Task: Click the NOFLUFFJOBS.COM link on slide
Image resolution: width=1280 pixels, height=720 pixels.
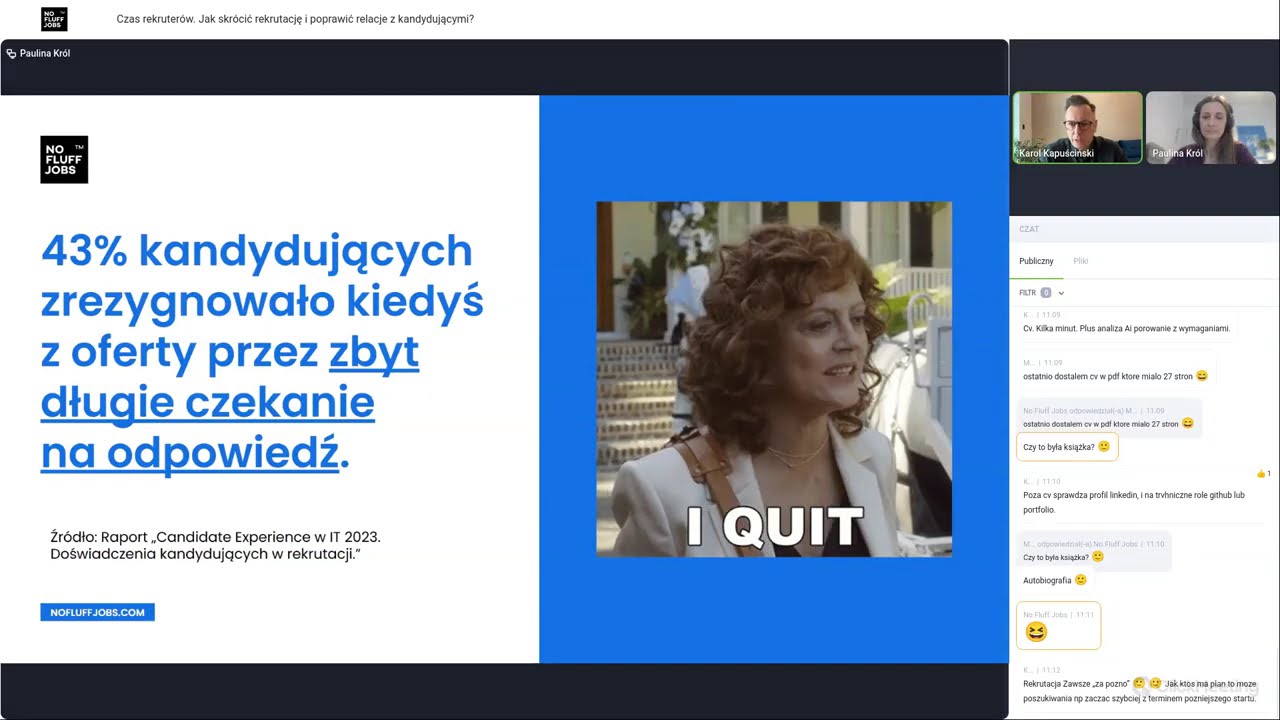Action: coord(97,612)
